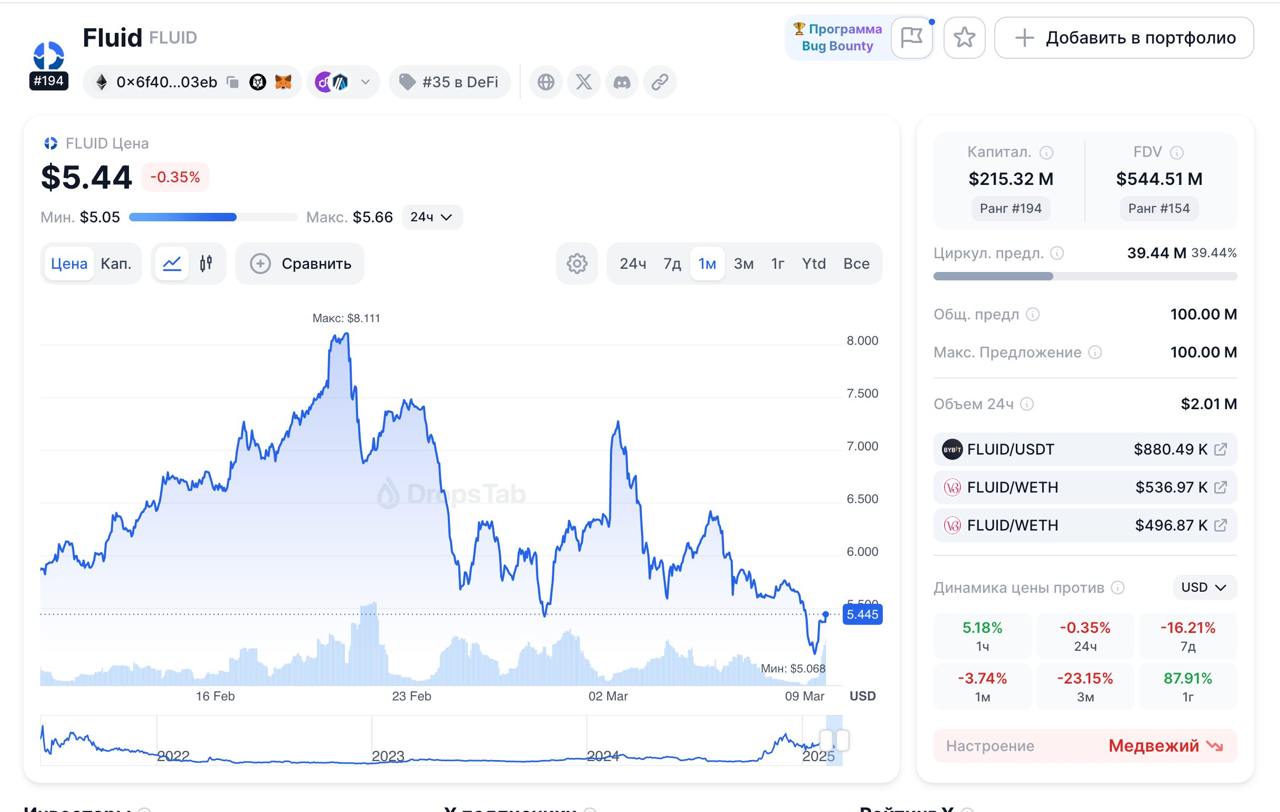Click the 24h min-max price range bar

click(x=213, y=217)
